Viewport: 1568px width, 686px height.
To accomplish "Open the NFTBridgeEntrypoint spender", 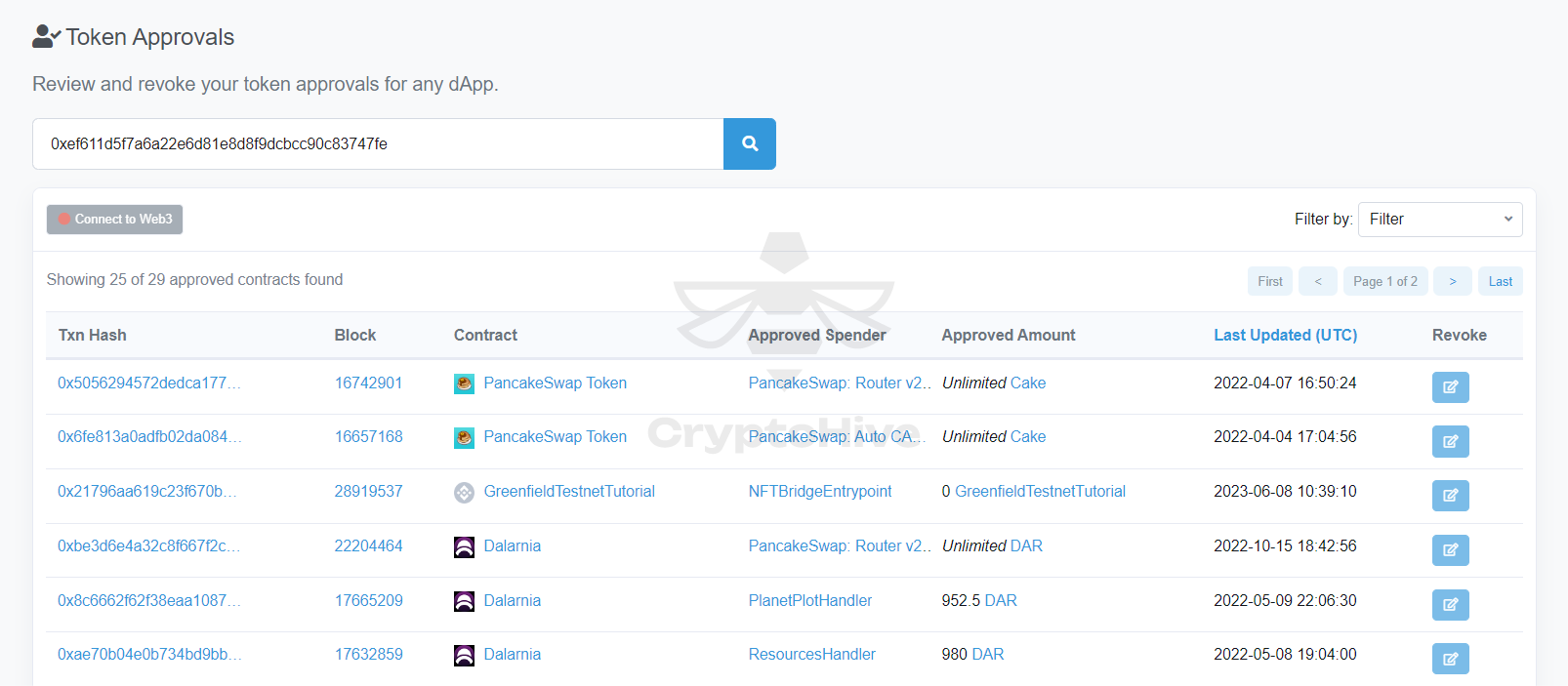I will click(x=820, y=491).
